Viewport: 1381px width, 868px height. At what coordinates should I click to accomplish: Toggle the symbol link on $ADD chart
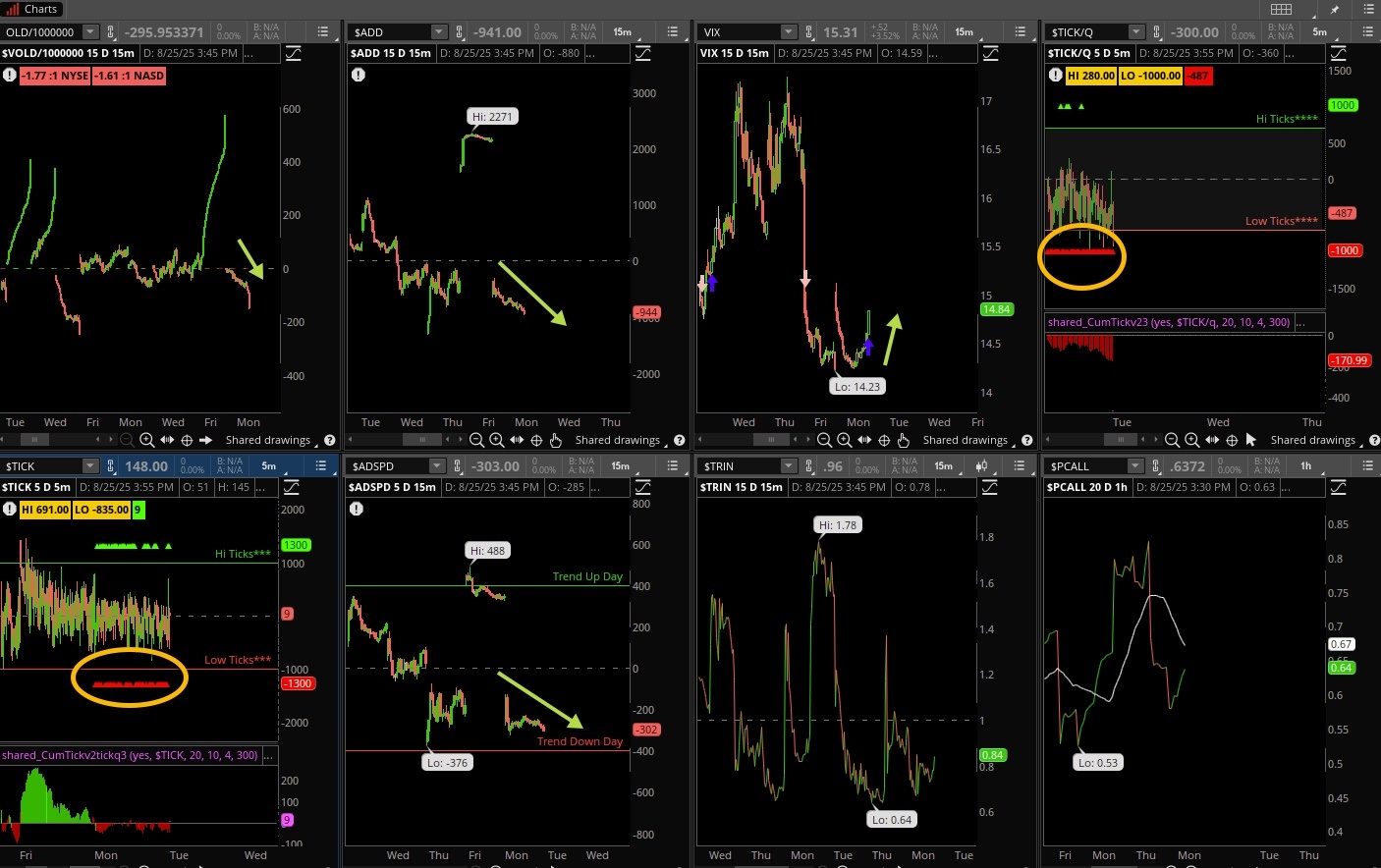(459, 32)
